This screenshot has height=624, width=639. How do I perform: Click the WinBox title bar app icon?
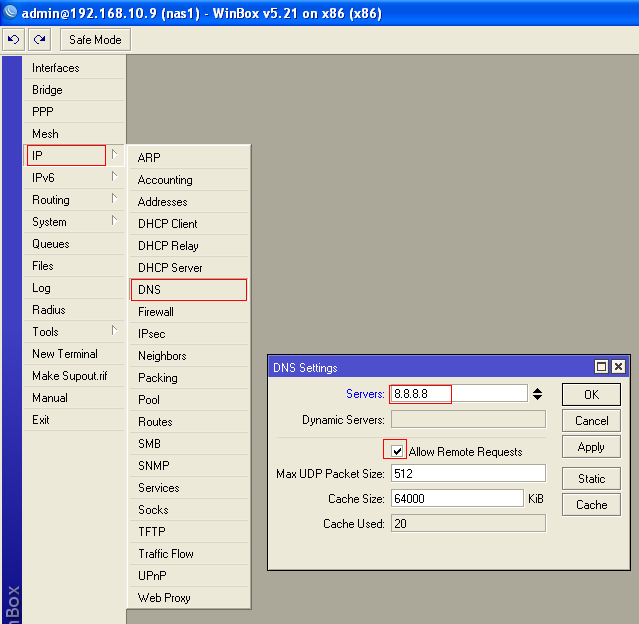pos(11,13)
